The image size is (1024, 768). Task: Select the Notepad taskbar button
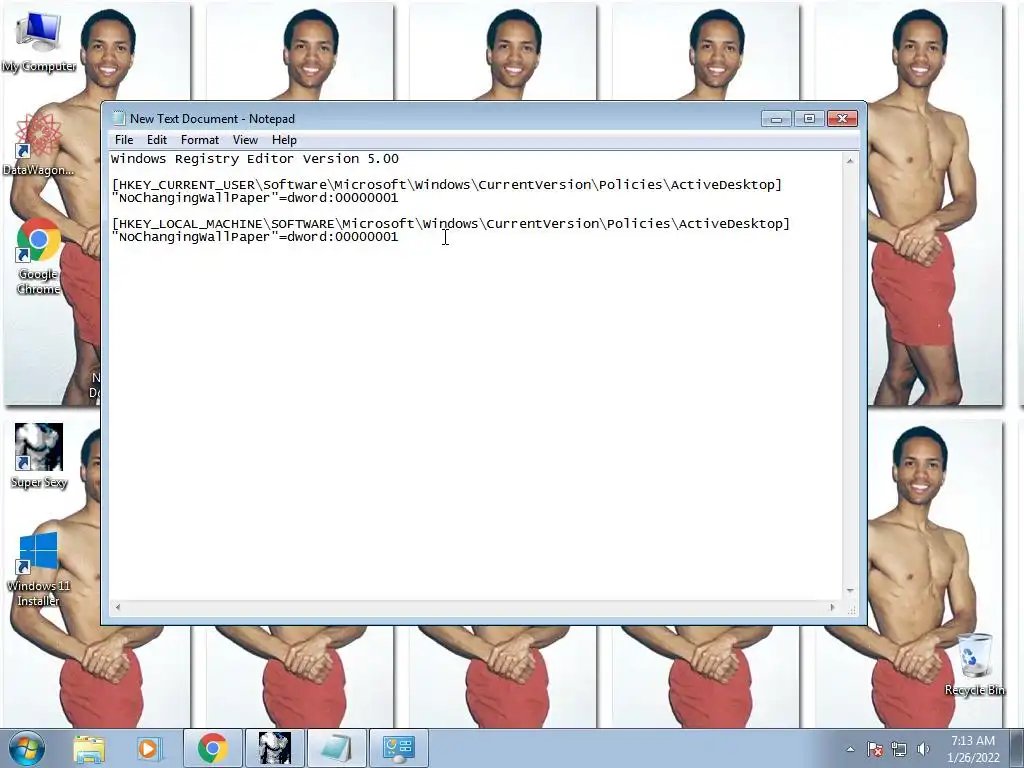click(x=336, y=748)
